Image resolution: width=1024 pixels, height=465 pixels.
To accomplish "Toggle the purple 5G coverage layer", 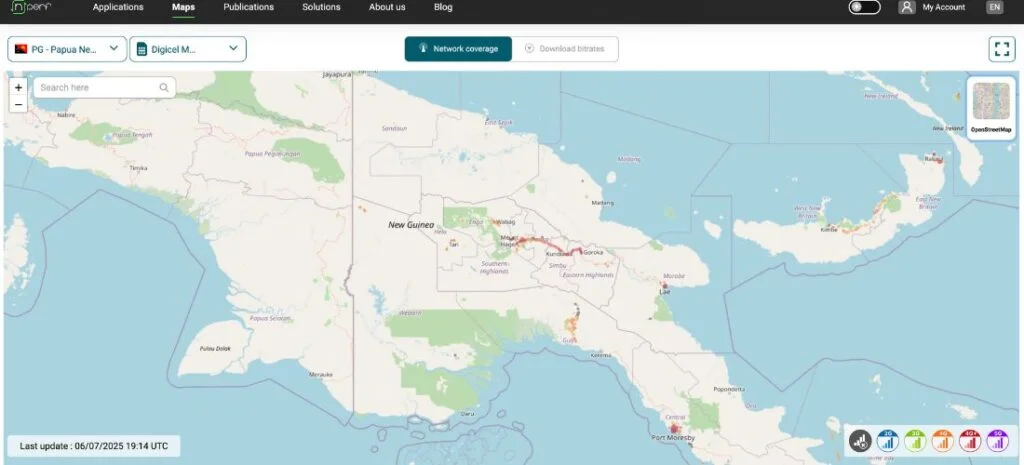I will click(997, 441).
